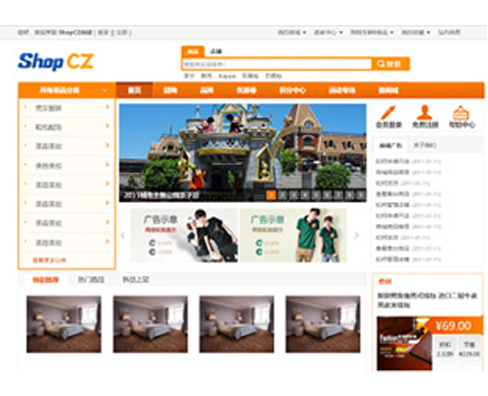Select slide indicator 1 on the banner
Image resolution: width=488 pixels, height=396 pixels.
[271, 195]
